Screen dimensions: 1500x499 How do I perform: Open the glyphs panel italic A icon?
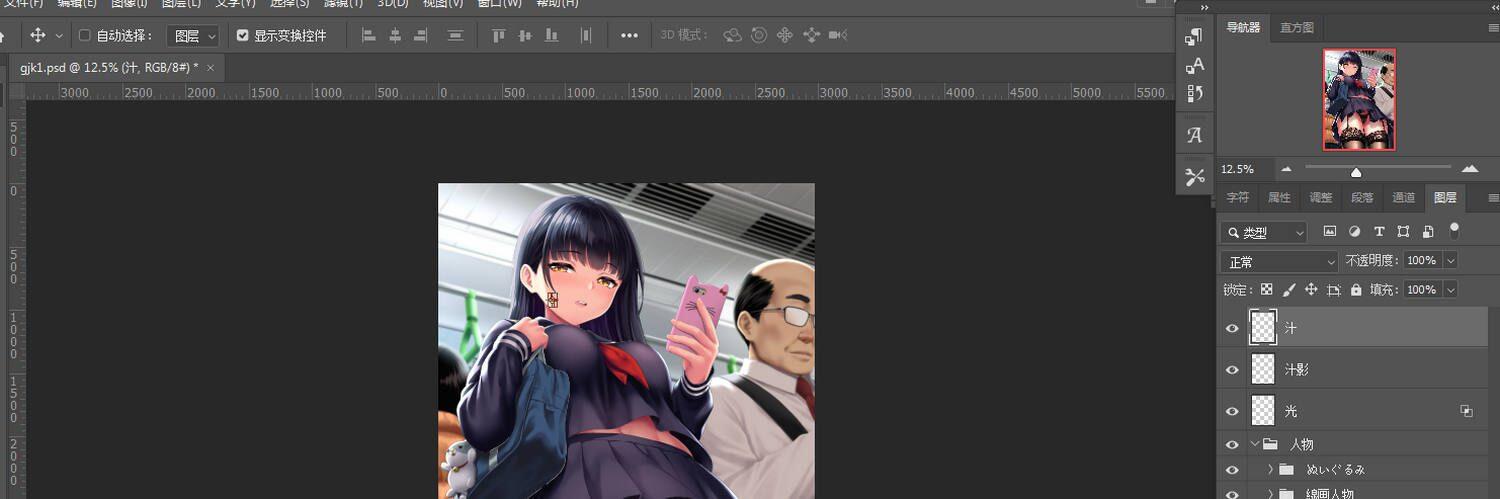[1194, 135]
